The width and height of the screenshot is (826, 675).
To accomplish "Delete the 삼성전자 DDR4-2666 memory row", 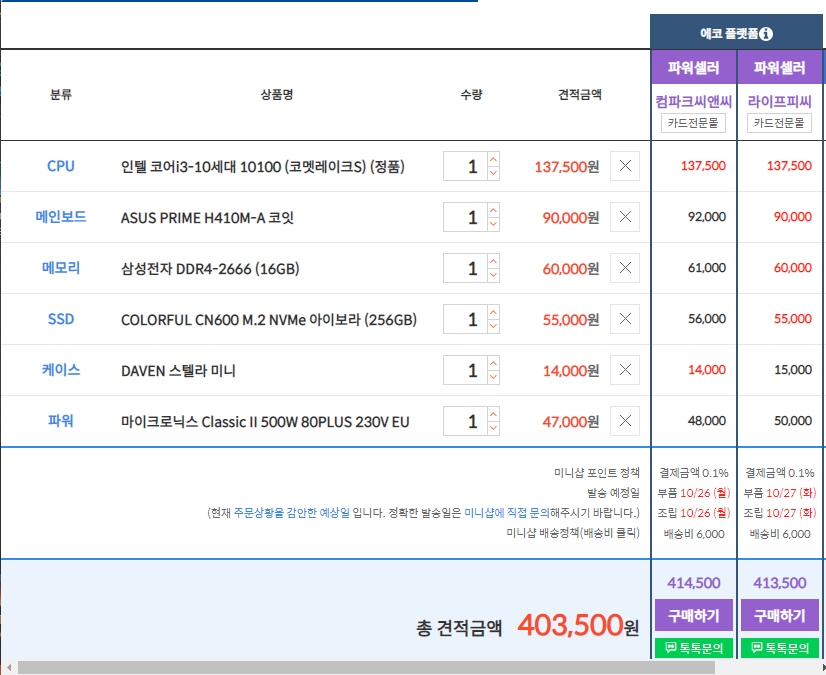I will (625, 268).
